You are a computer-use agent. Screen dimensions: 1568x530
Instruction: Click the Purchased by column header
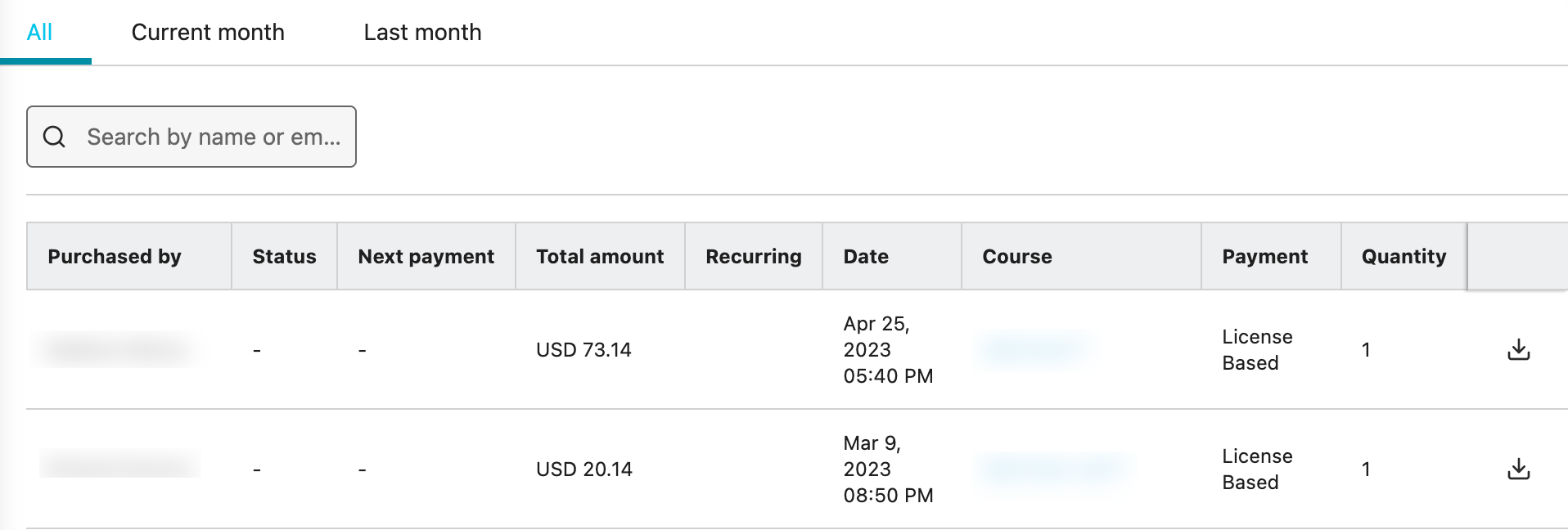coord(115,257)
